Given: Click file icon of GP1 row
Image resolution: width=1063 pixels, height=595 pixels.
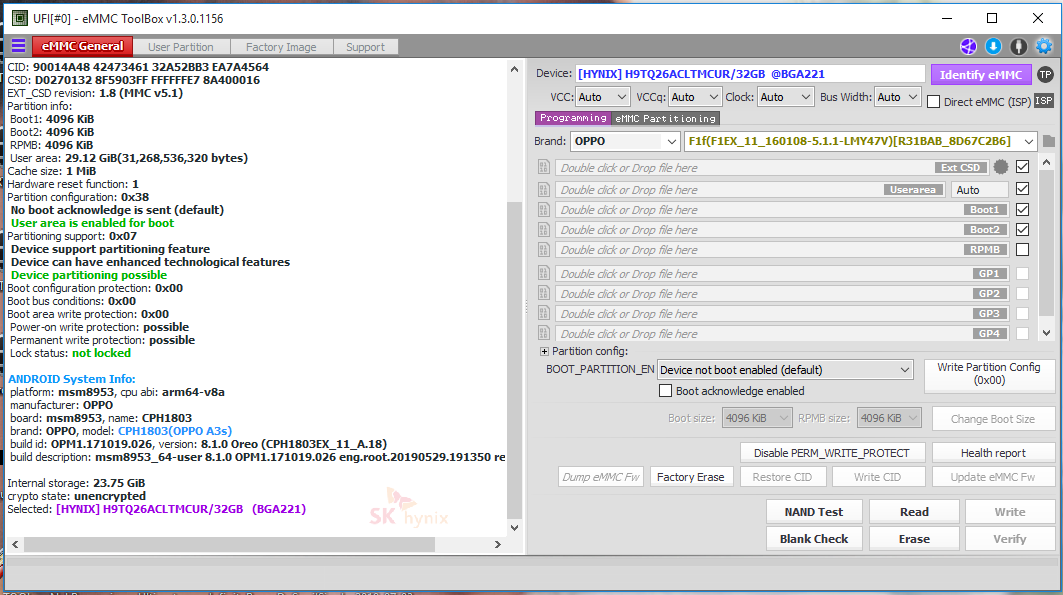Looking at the screenshot, I should point(543,273).
